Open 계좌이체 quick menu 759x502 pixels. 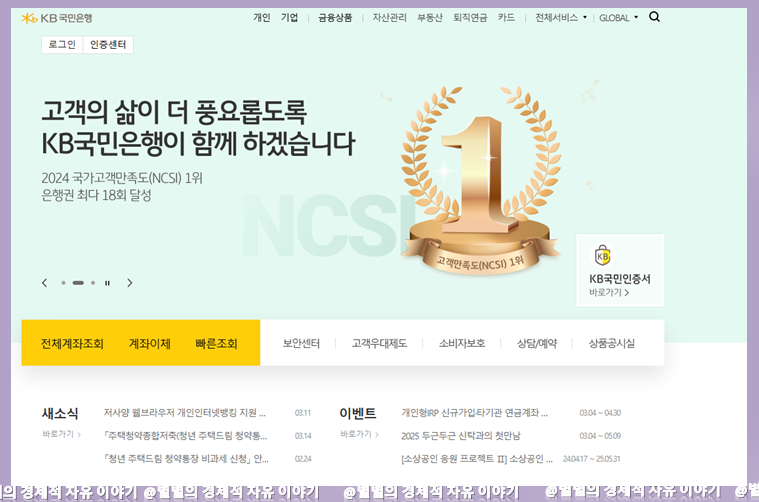tap(150, 344)
